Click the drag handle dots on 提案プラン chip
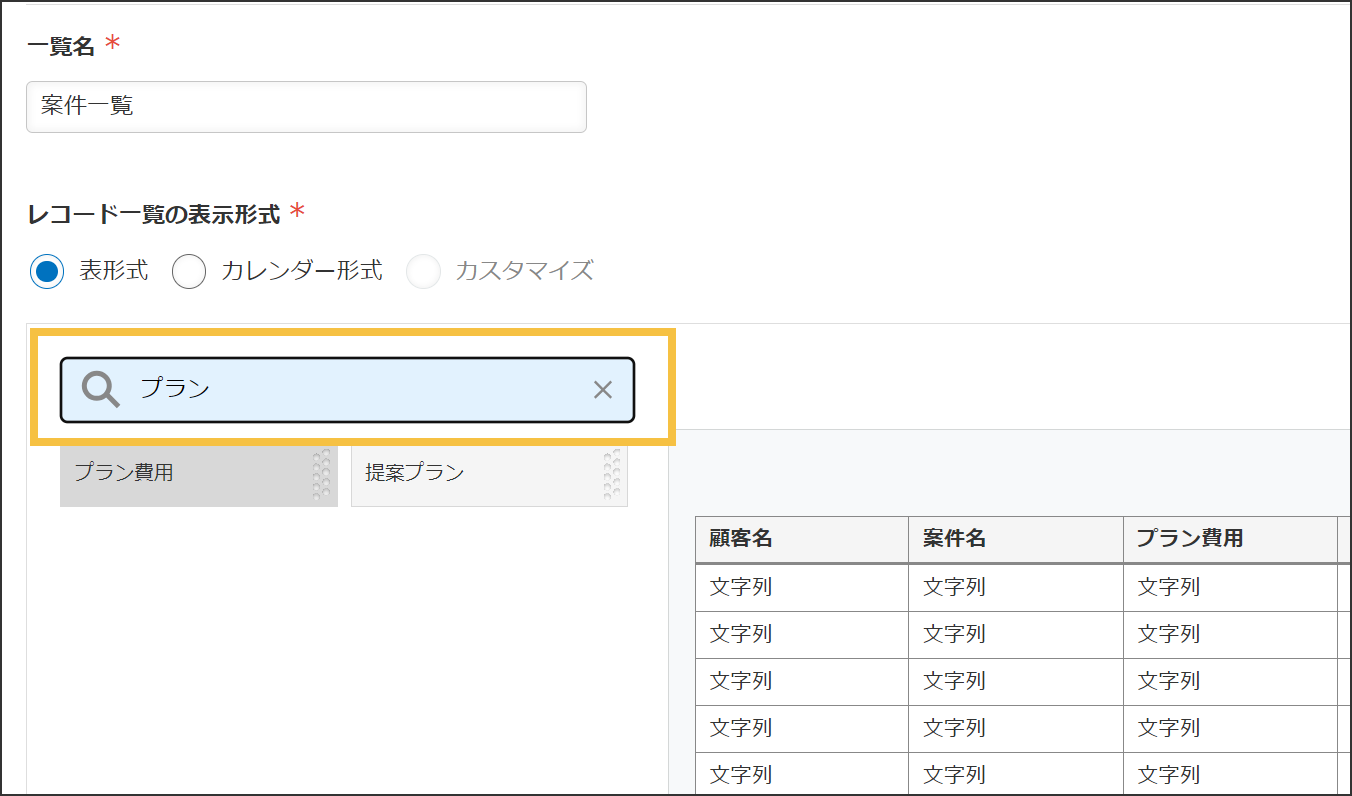This screenshot has width=1352, height=796. coord(612,475)
